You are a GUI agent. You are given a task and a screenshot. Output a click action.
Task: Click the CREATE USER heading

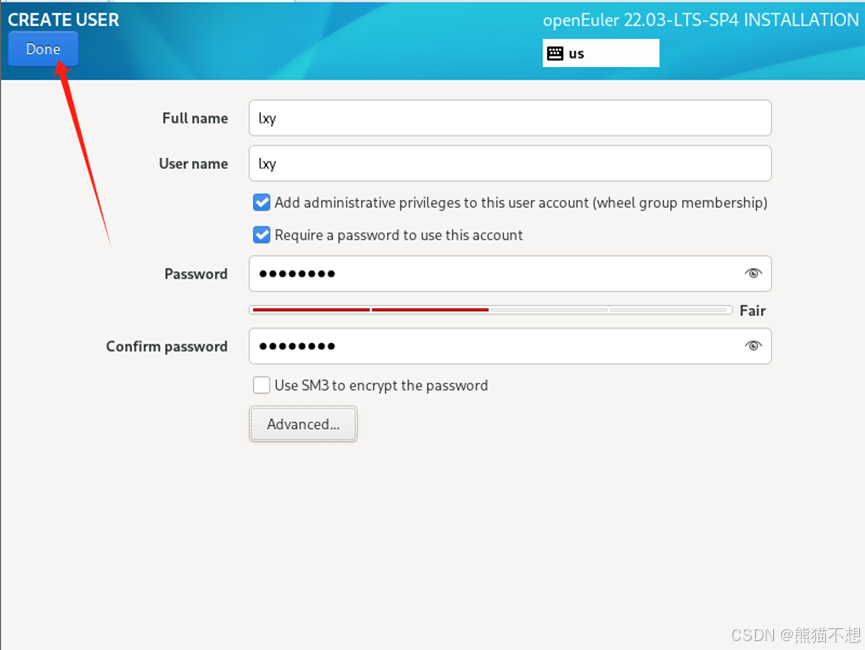63,20
